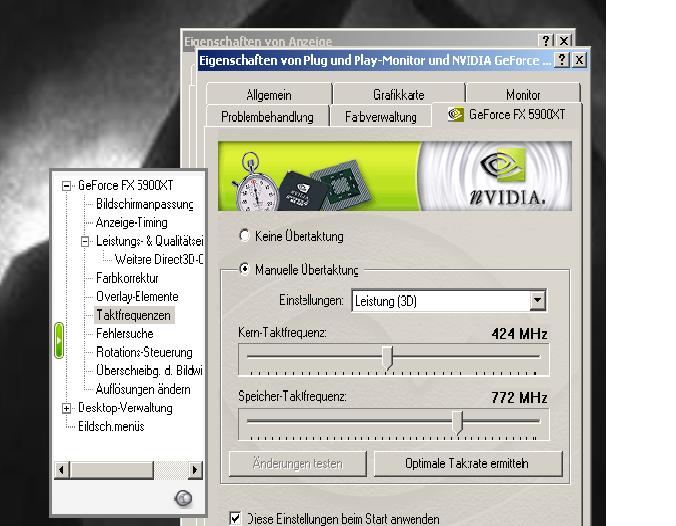676x526 pixels.
Task: Select Overlay-Elemente in the tree
Action: (137, 297)
